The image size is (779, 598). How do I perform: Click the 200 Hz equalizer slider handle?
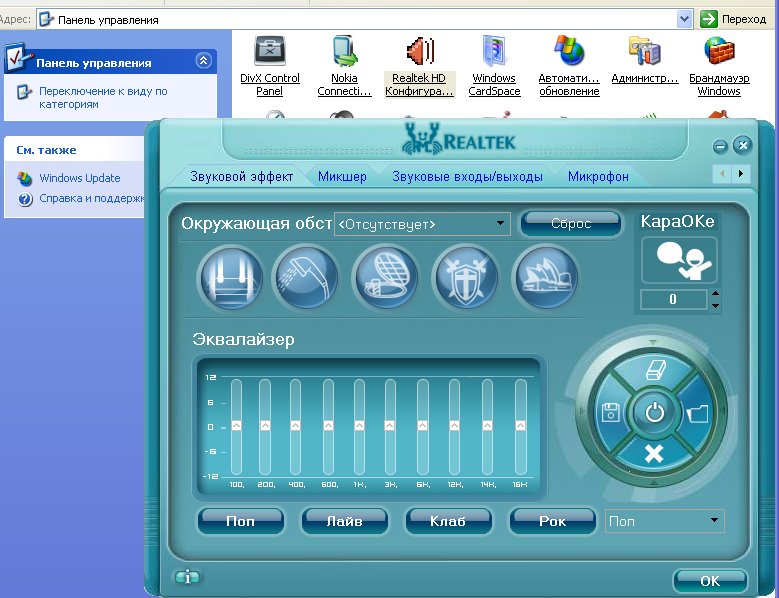[x=265, y=426]
